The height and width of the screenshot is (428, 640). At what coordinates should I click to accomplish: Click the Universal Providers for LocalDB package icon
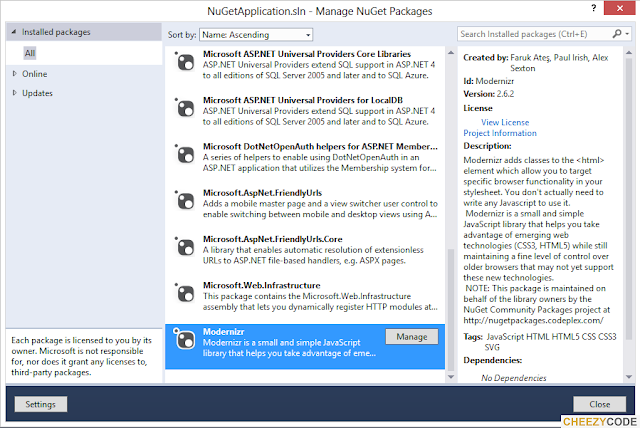coord(185,109)
